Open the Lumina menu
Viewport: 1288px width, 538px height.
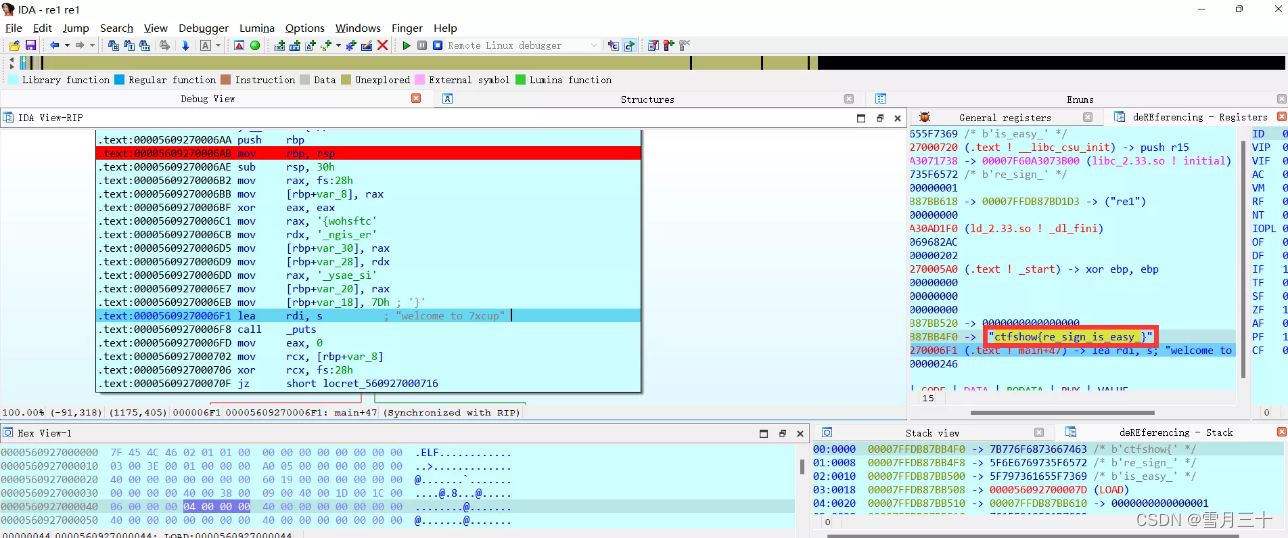pos(256,28)
